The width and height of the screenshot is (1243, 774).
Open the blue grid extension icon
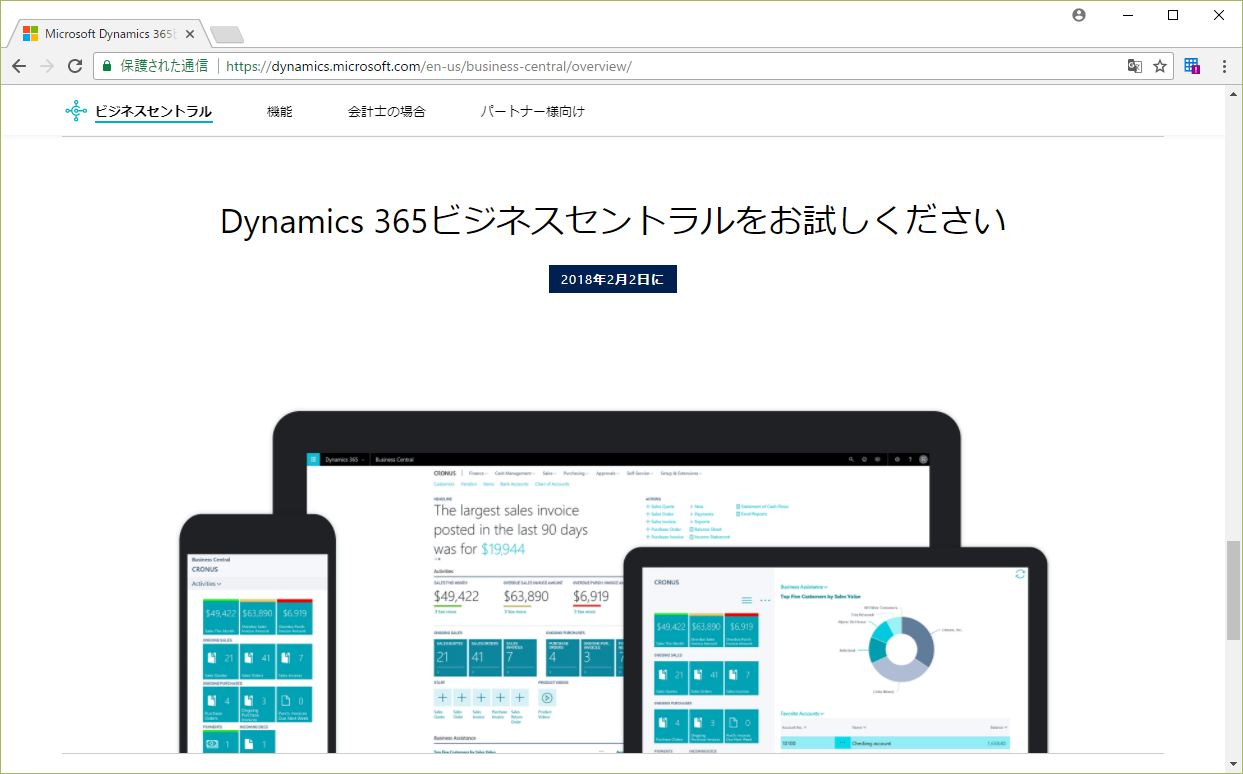(1192, 66)
